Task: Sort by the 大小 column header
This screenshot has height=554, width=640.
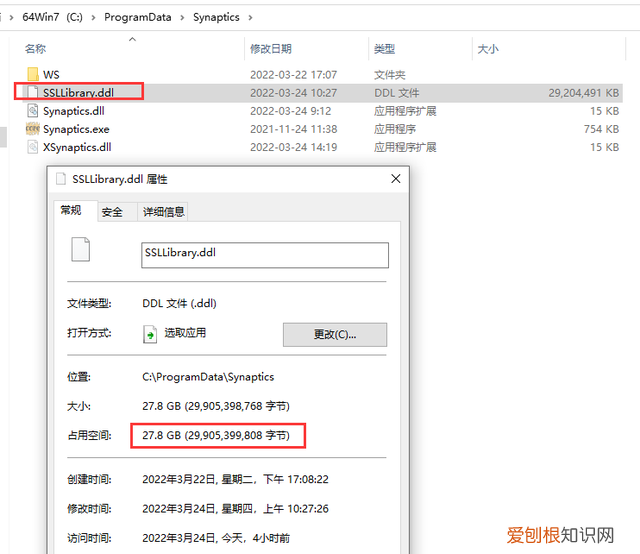Action: [488, 49]
